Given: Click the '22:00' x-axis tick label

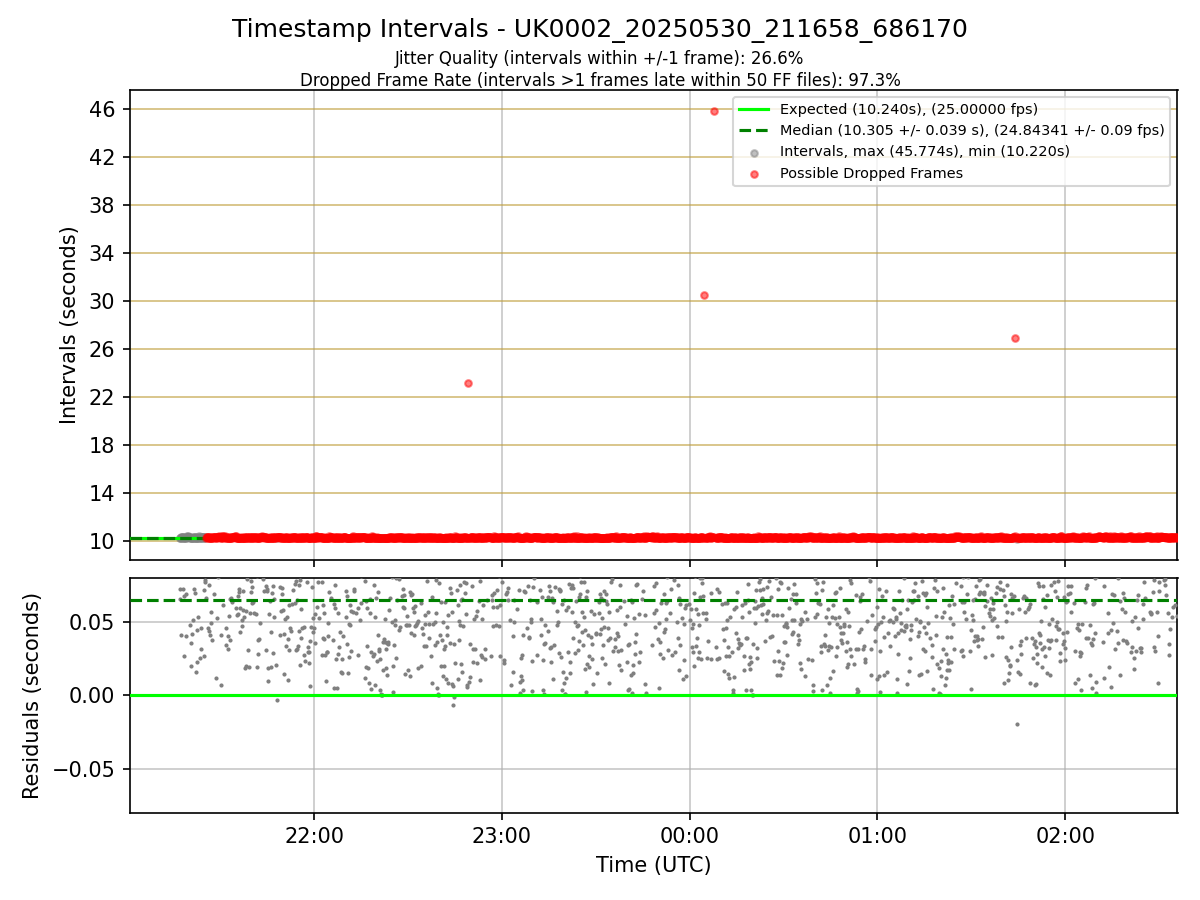Looking at the screenshot, I should click(314, 834).
